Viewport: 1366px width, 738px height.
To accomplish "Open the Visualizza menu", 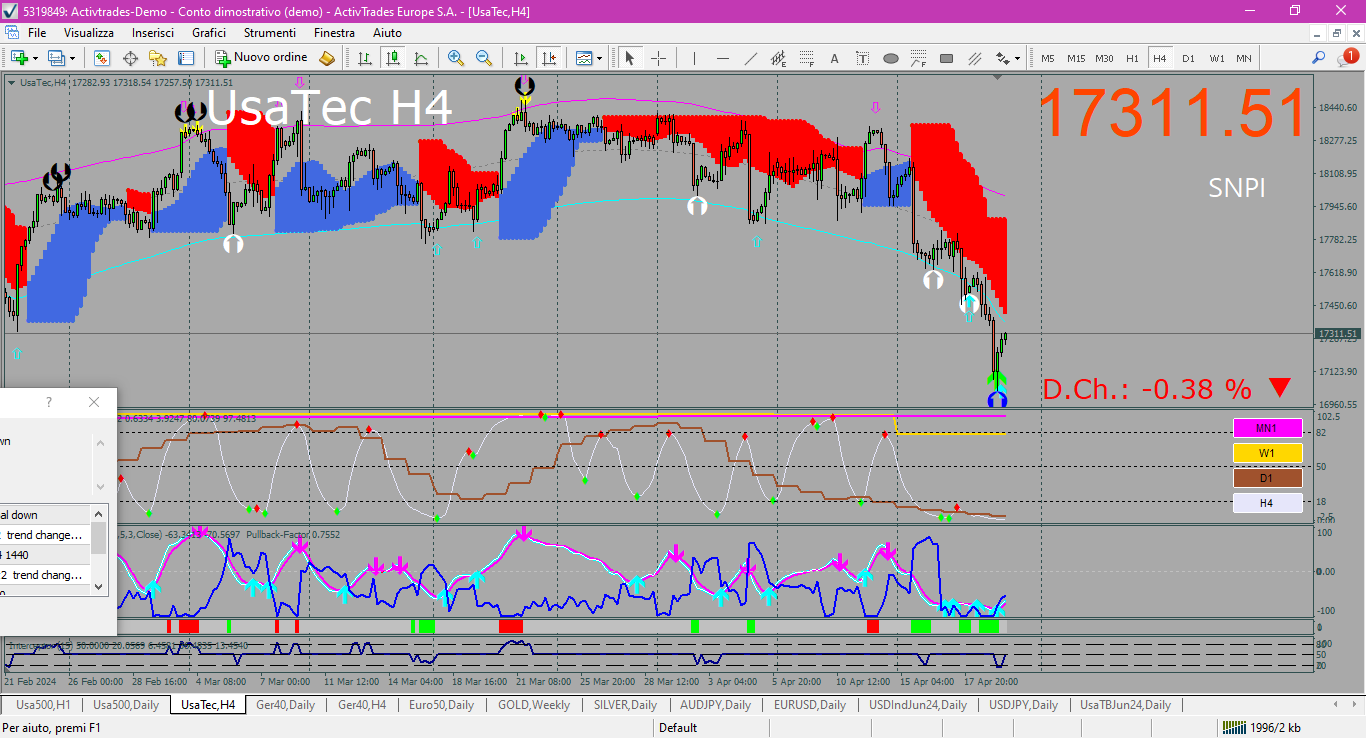I will click(89, 33).
